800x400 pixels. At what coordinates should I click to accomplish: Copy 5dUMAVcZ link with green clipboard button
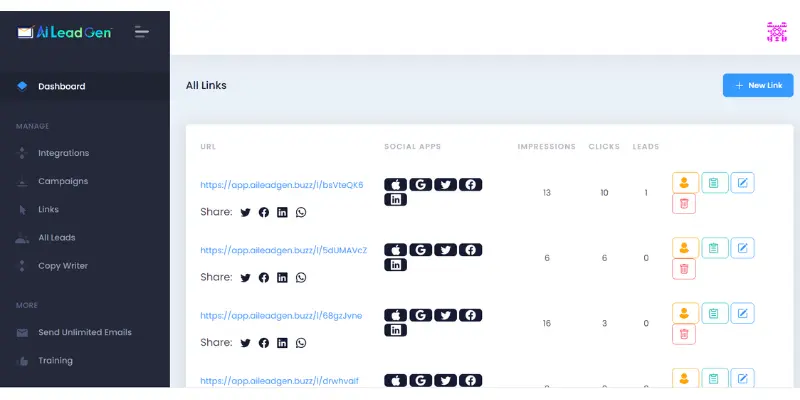(x=714, y=248)
